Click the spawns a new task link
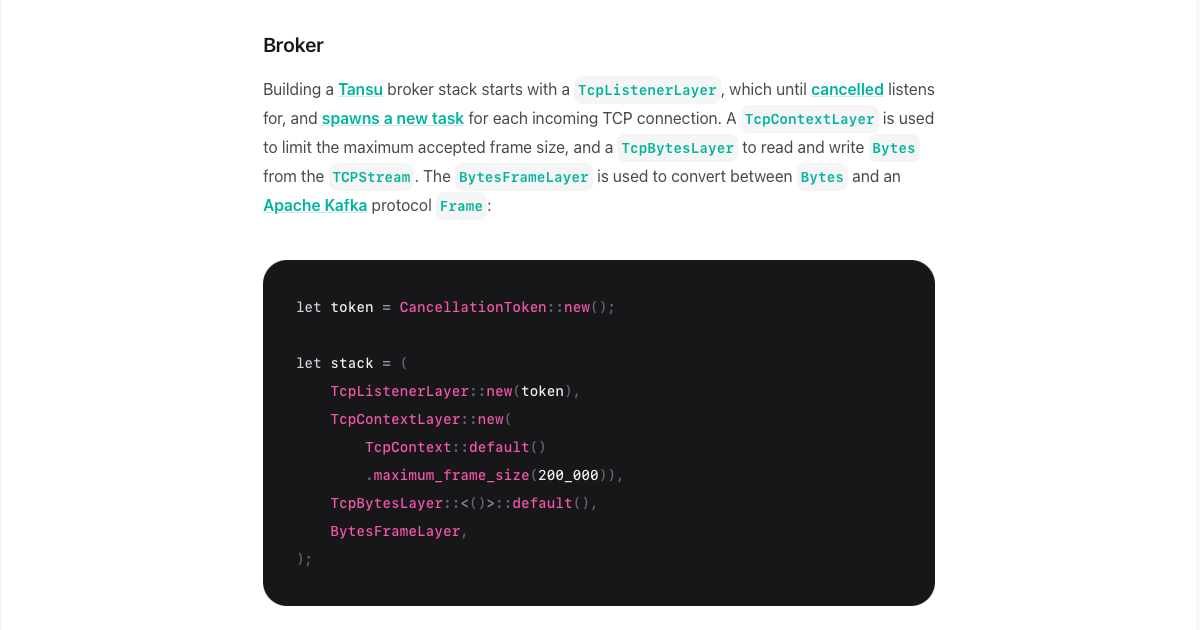Screen dimensions: 1200x630 (x=393, y=118)
